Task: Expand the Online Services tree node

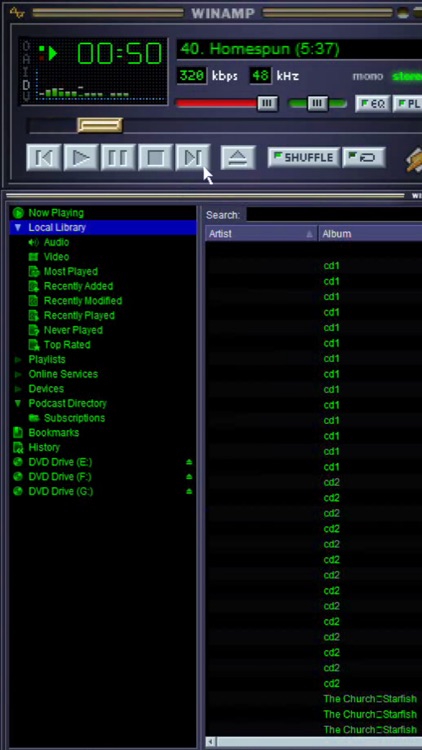Action: tap(18, 374)
